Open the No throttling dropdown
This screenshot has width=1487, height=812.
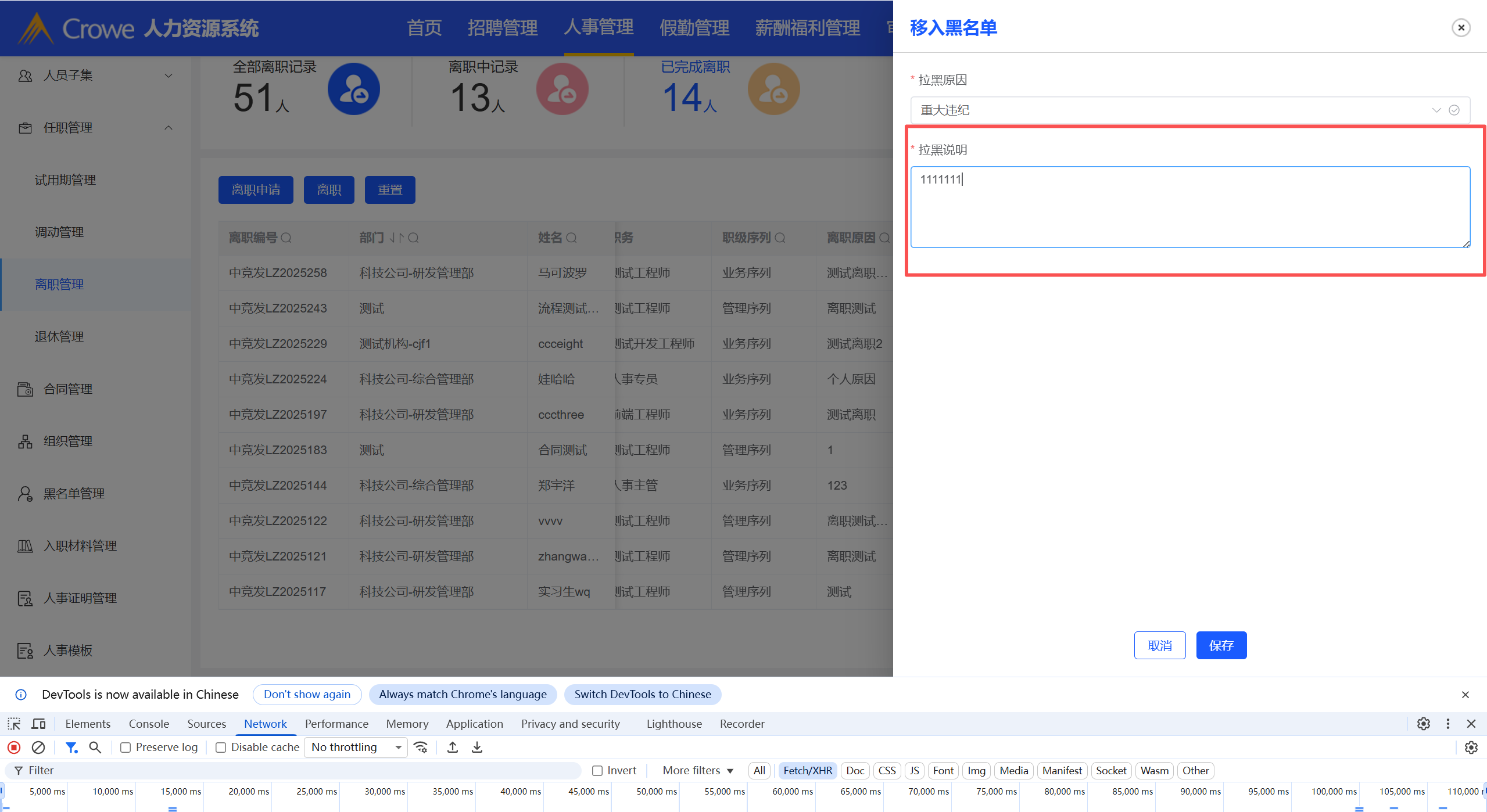click(x=357, y=748)
